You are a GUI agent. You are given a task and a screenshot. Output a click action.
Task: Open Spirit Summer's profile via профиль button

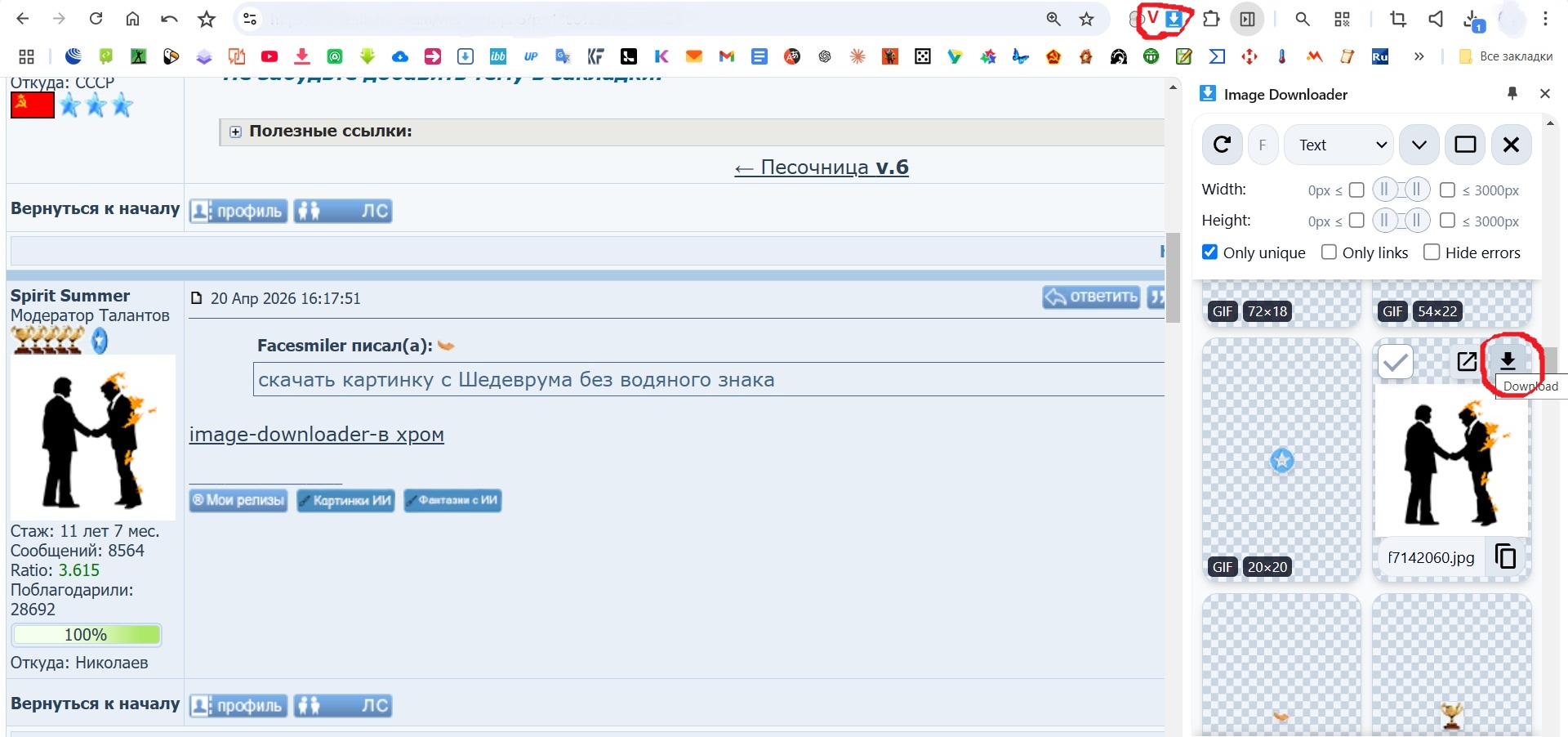(x=238, y=705)
